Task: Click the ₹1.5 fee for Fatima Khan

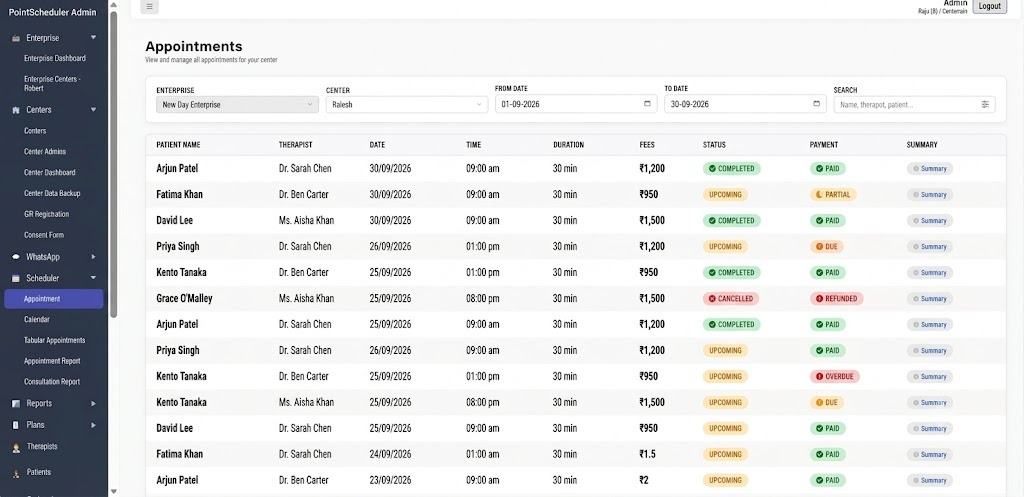Action: [x=648, y=455]
